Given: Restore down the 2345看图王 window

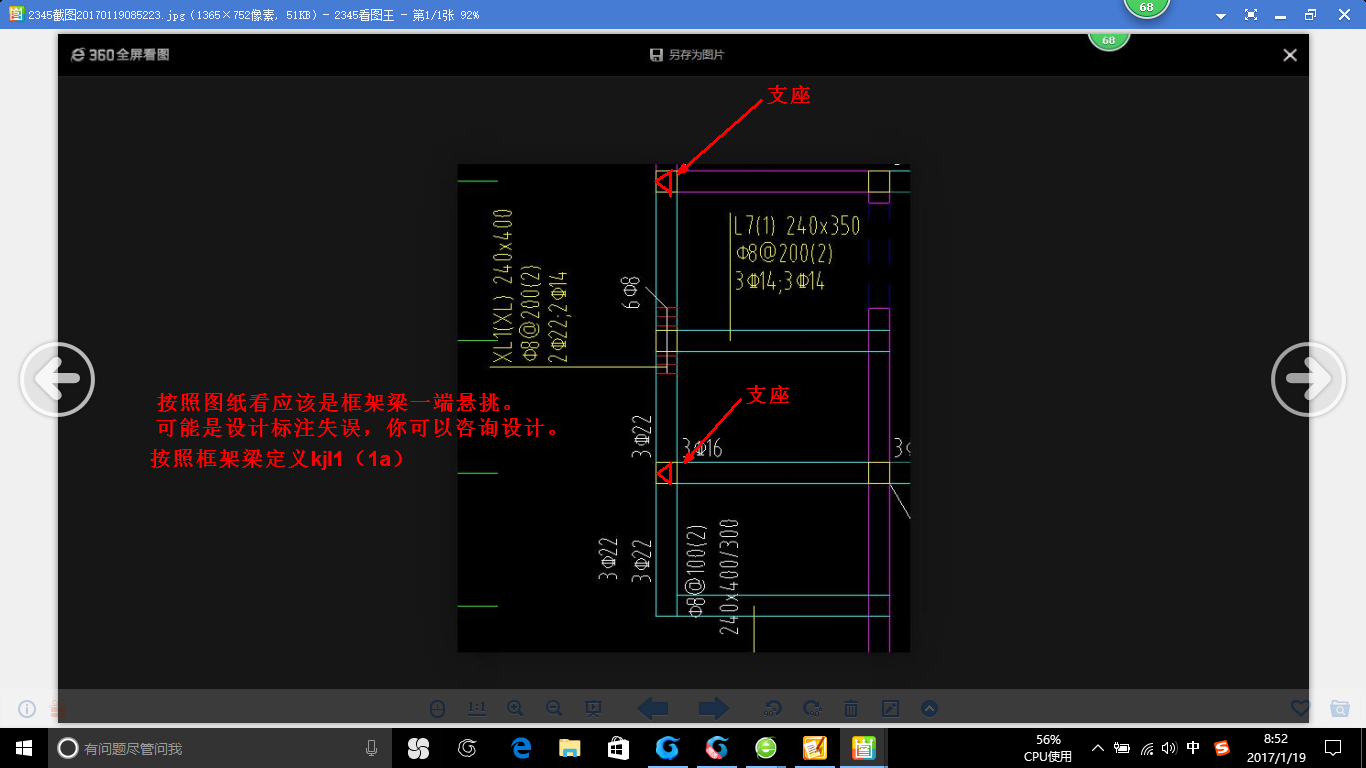Looking at the screenshot, I should pyautogui.click(x=1311, y=15).
